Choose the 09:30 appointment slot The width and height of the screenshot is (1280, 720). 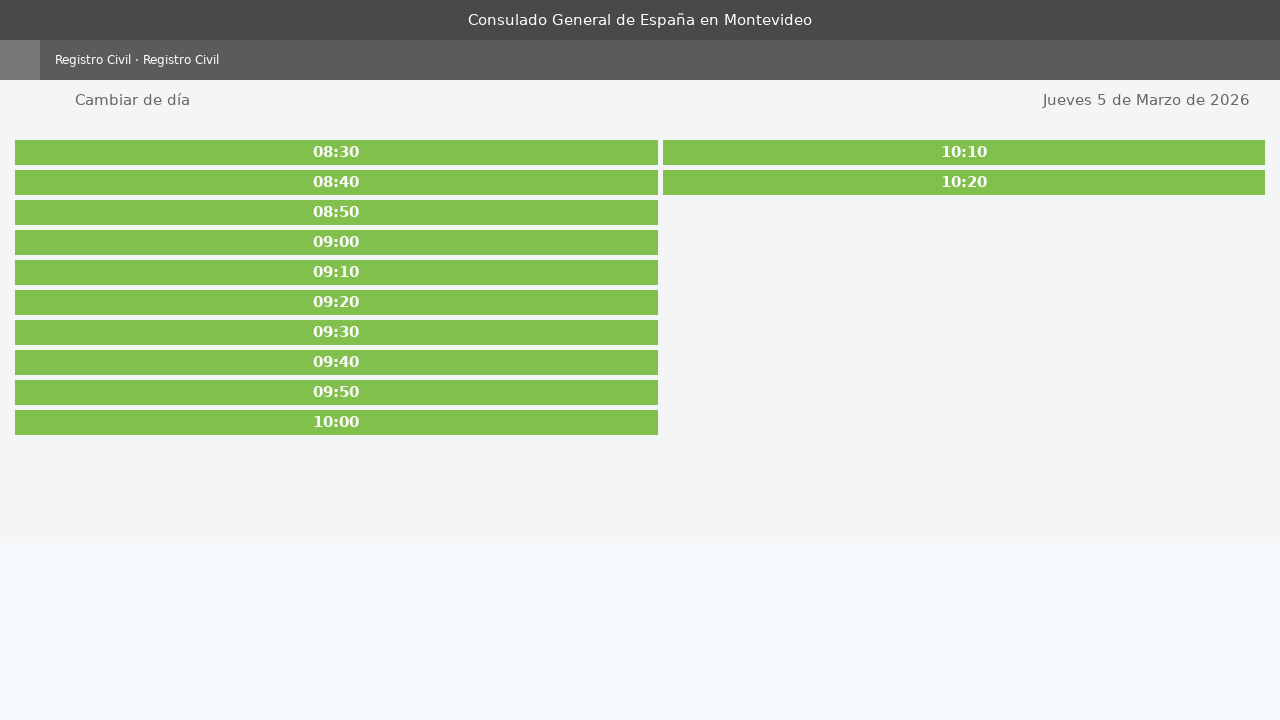click(x=336, y=332)
